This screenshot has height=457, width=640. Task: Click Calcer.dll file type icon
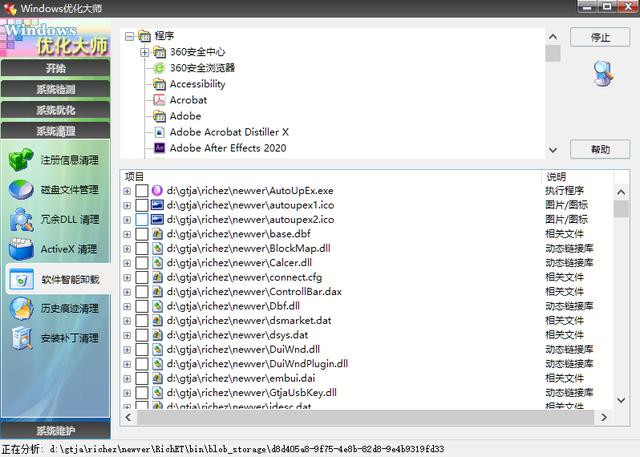158,263
